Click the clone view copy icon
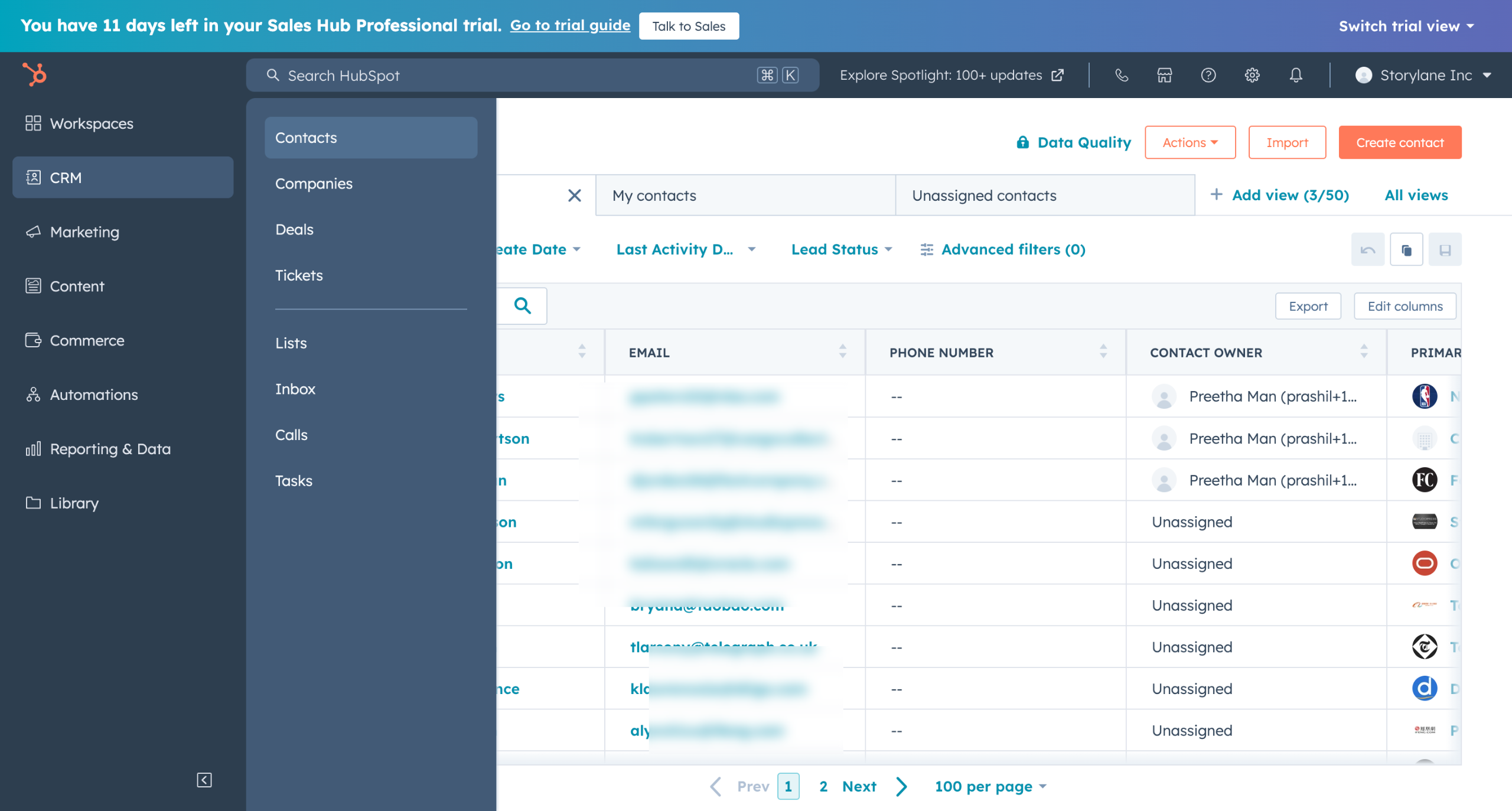The width and height of the screenshot is (1512, 811). [x=1407, y=250]
